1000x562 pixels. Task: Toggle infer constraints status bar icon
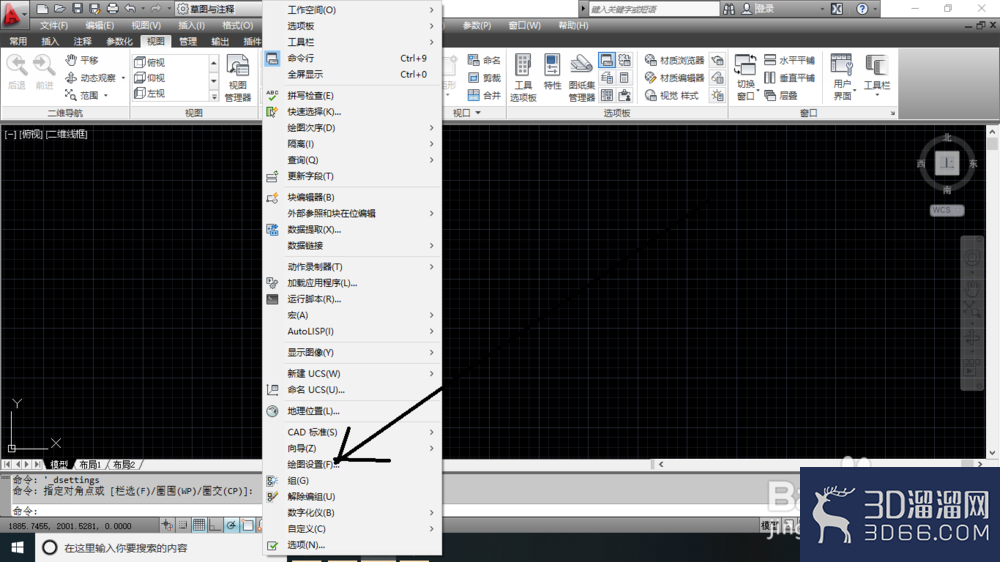[x=167, y=526]
